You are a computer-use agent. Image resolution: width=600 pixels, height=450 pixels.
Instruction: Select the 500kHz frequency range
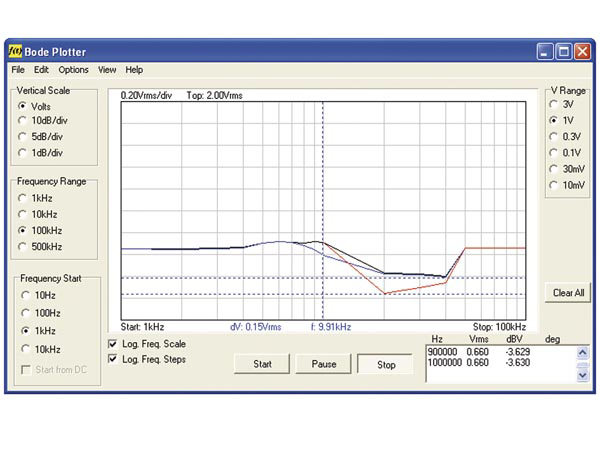[x=40, y=247]
